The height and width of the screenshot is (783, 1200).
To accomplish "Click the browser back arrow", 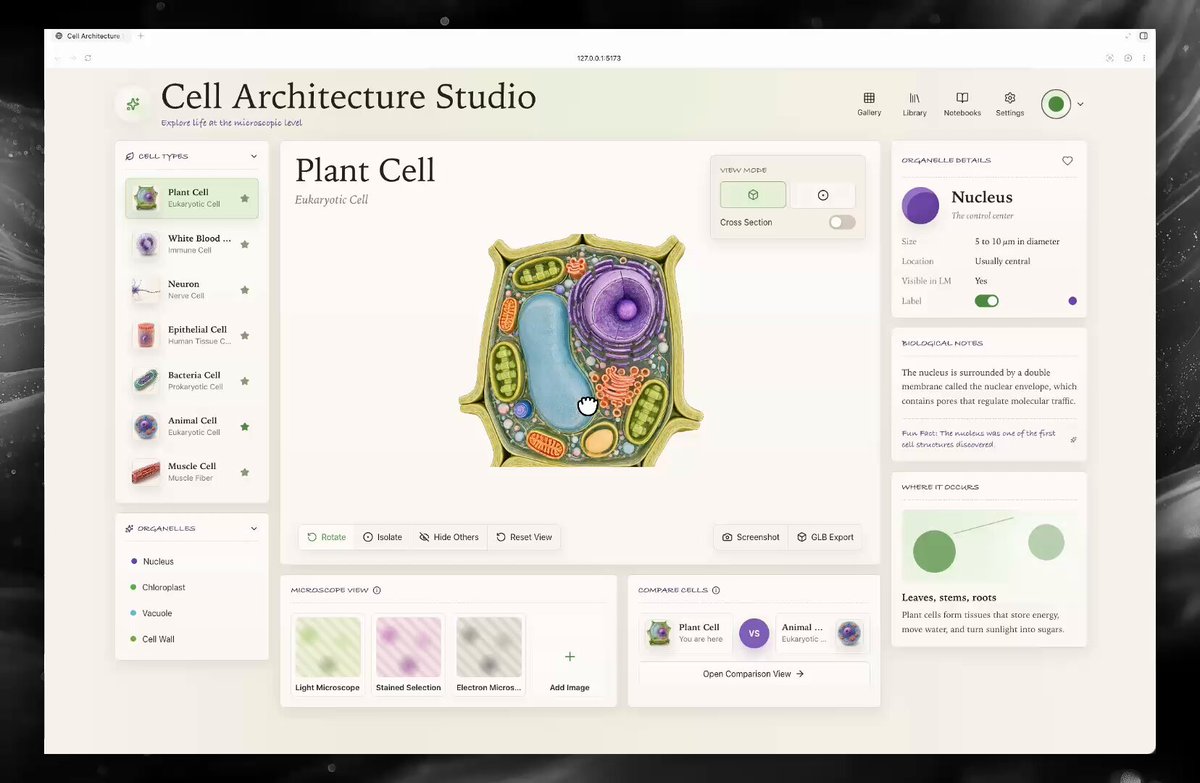I will click(x=57, y=58).
